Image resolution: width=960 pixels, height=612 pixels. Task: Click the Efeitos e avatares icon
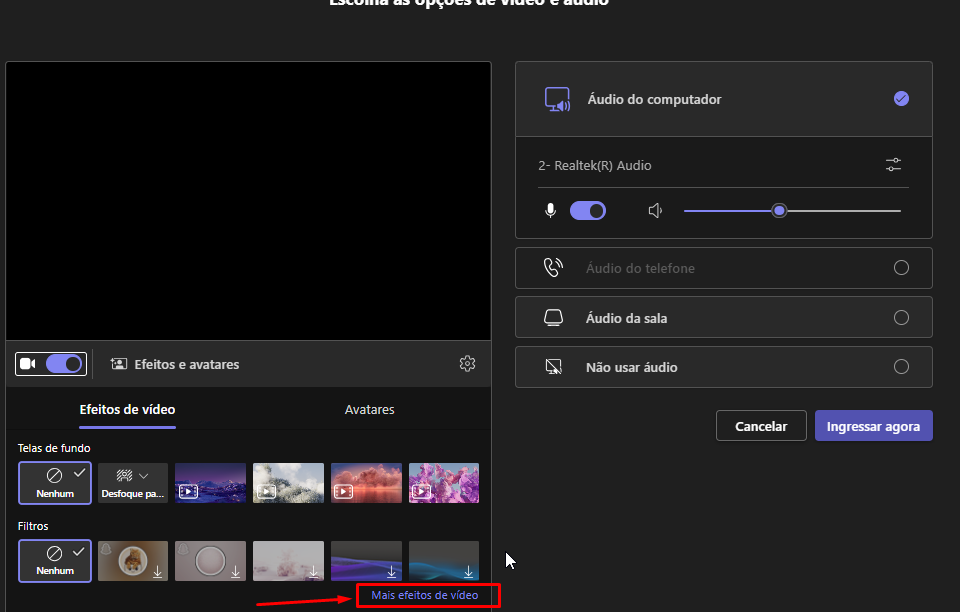click(119, 365)
